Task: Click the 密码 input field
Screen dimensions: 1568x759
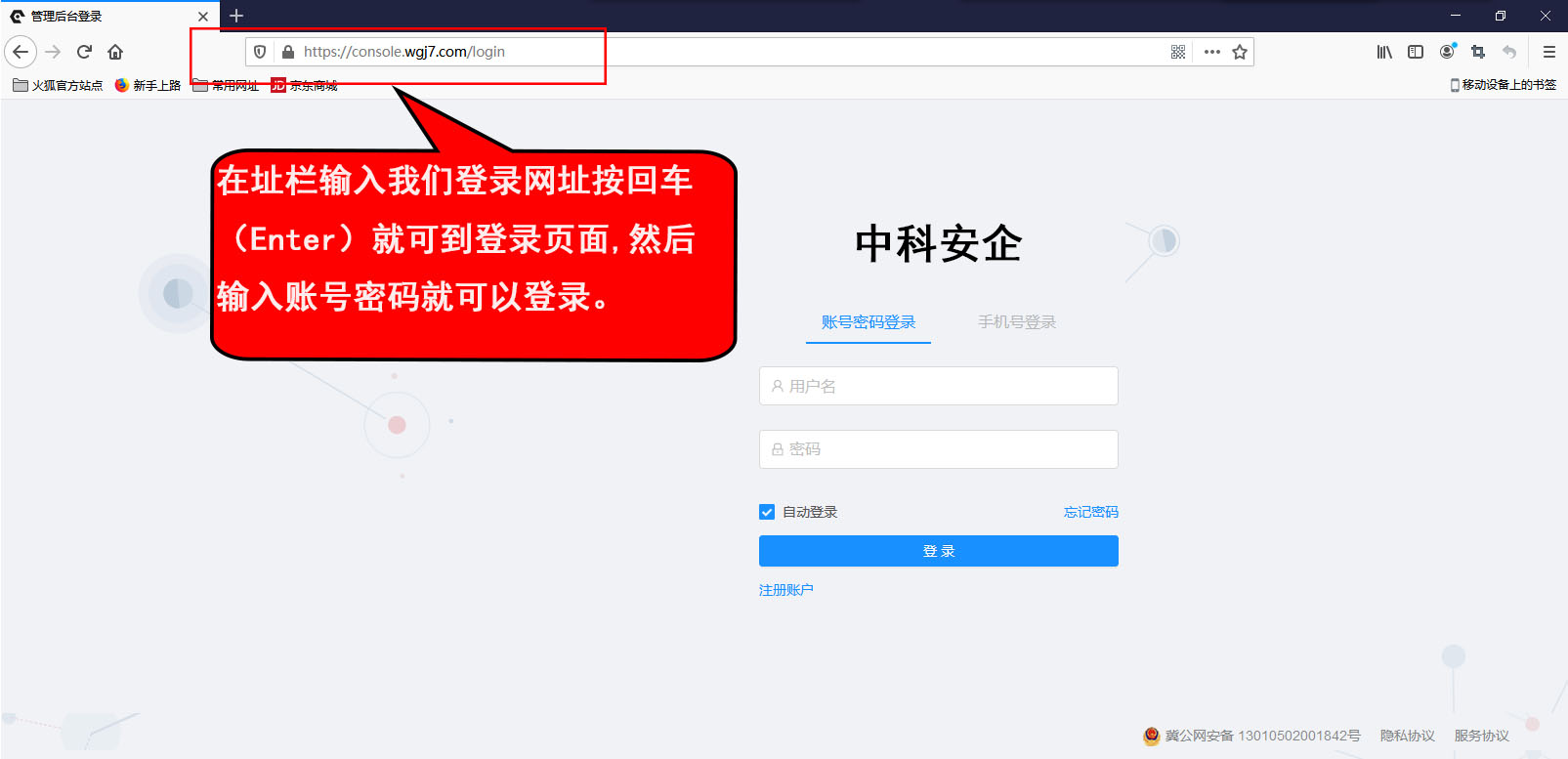Action: (939, 449)
